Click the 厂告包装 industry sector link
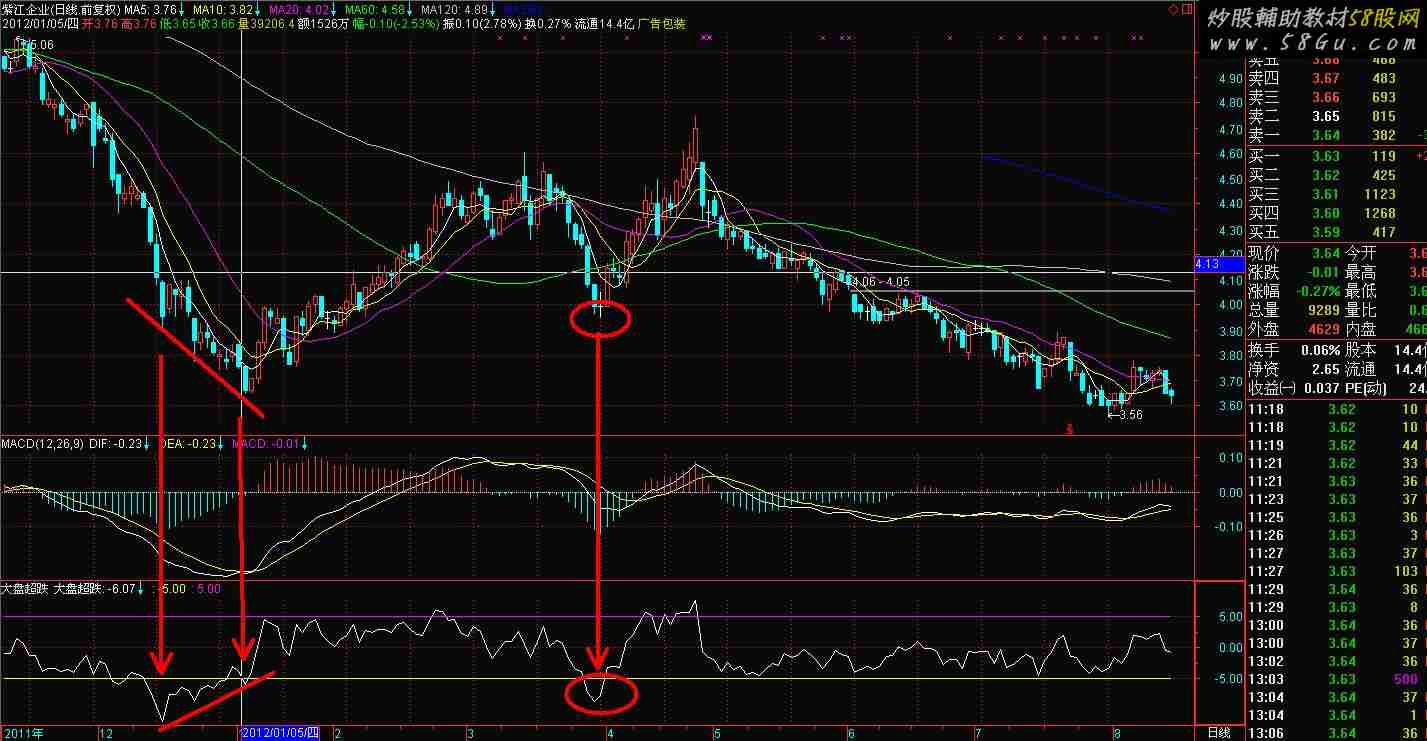This screenshot has width=1427, height=741. [x=662, y=24]
